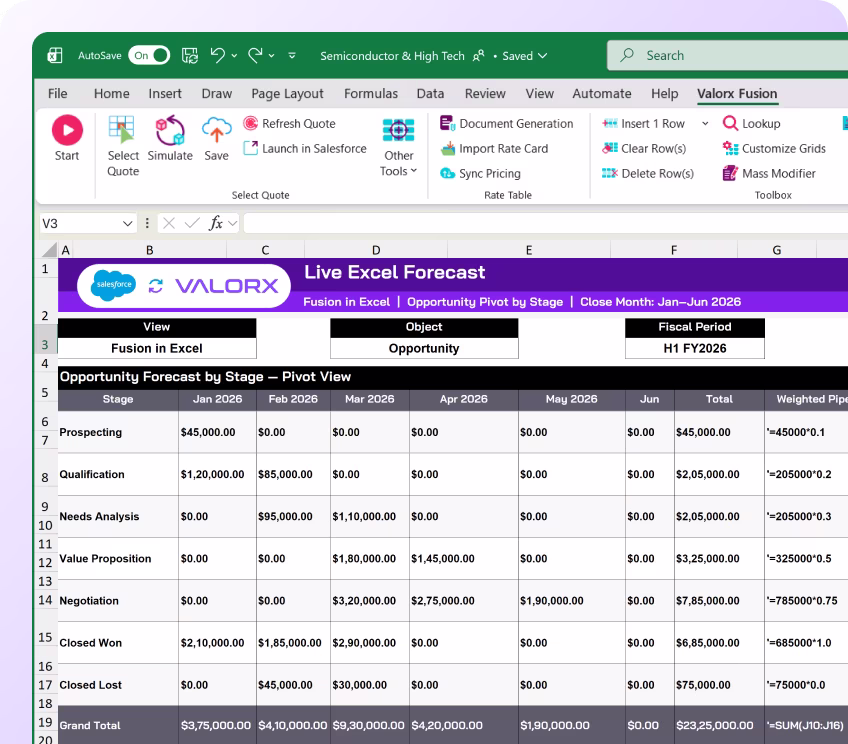Expand the fx function dropdown chevron

[233, 223]
